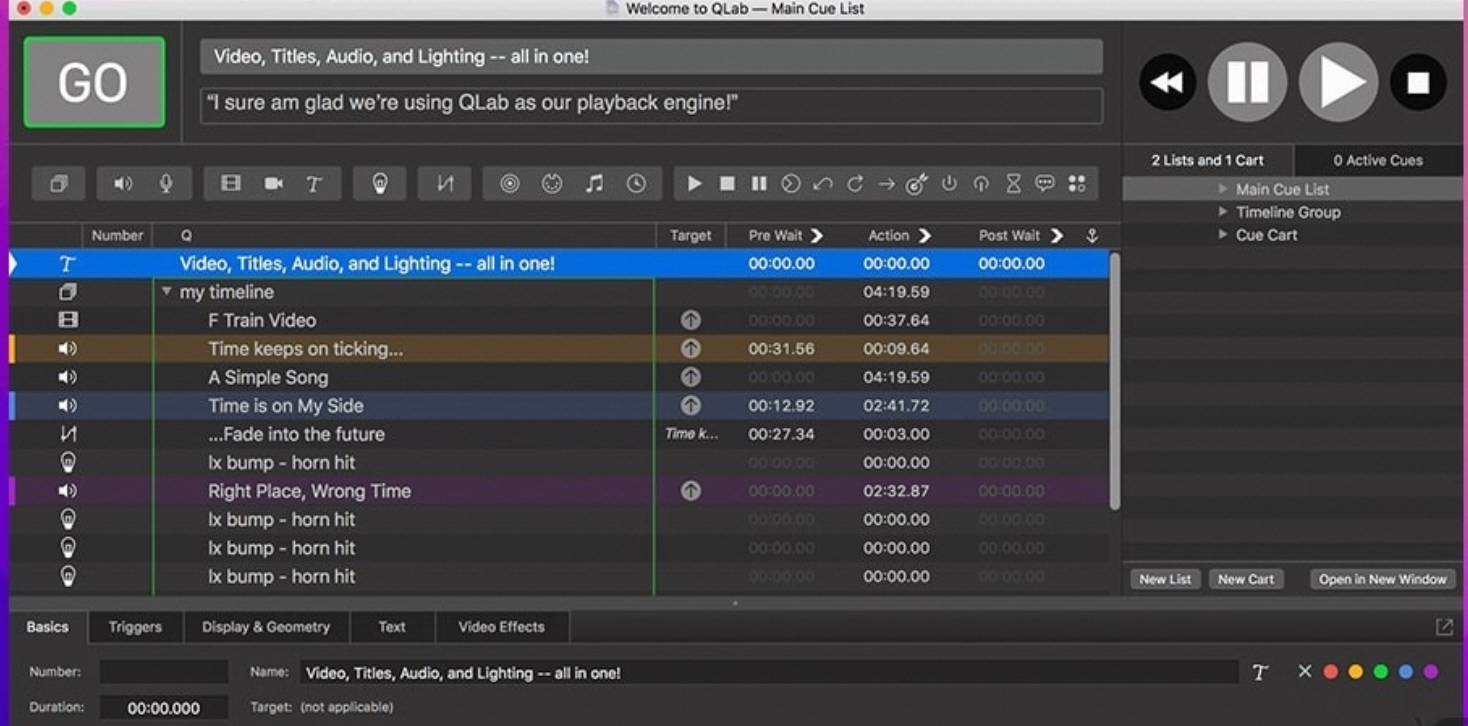
Task: Add a Wait cue with hourglass icon
Action: (1013, 184)
